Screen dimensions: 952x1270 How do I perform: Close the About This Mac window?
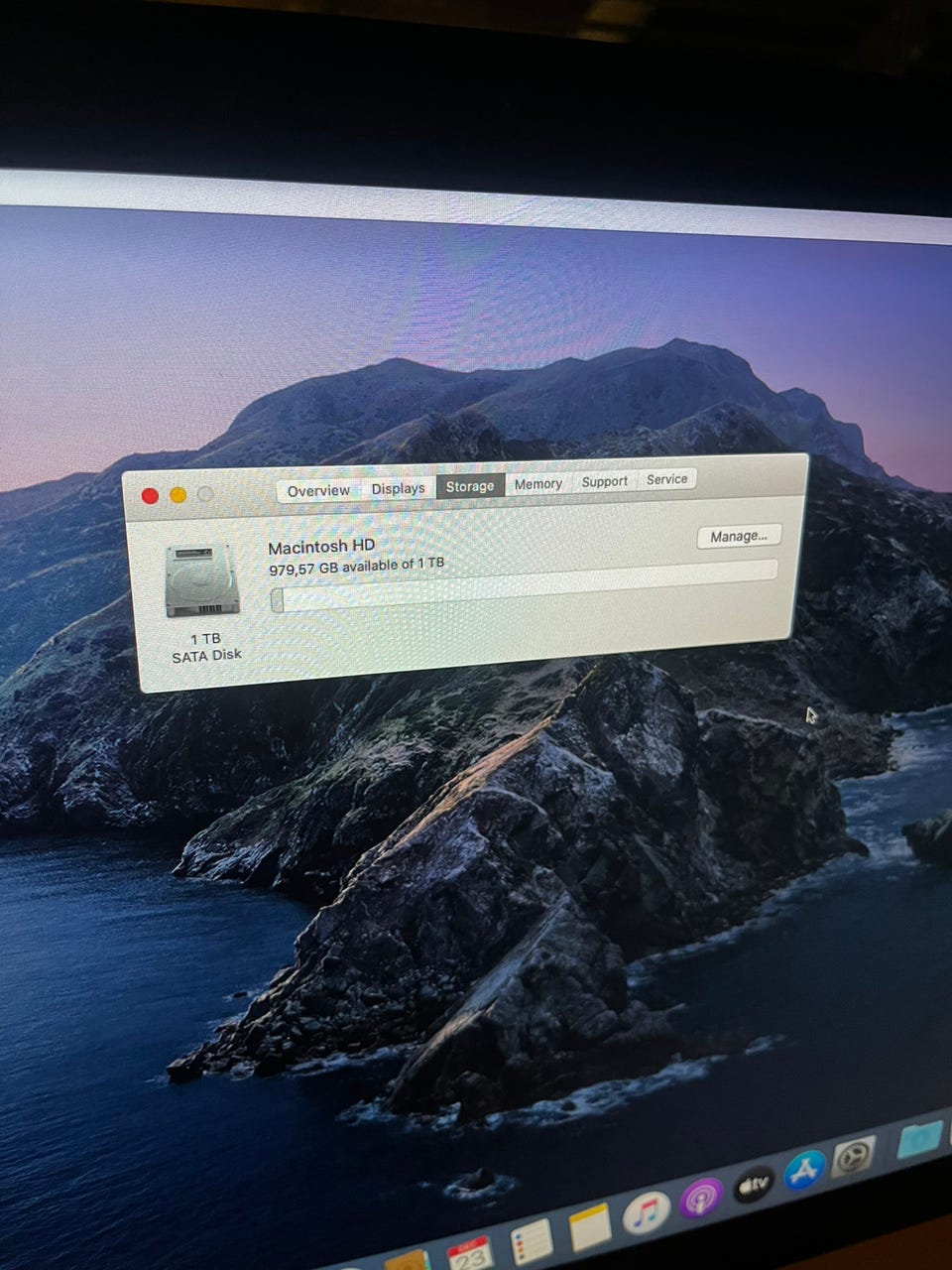point(150,495)
